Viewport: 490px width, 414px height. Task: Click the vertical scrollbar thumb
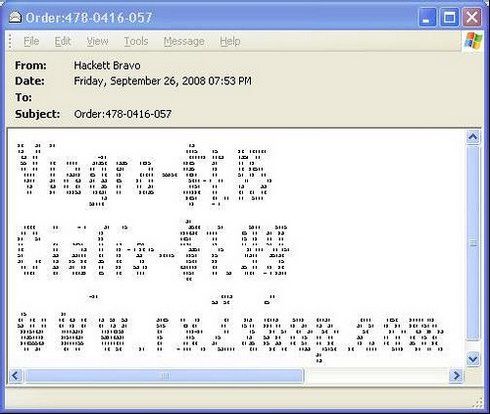point(473,243)
